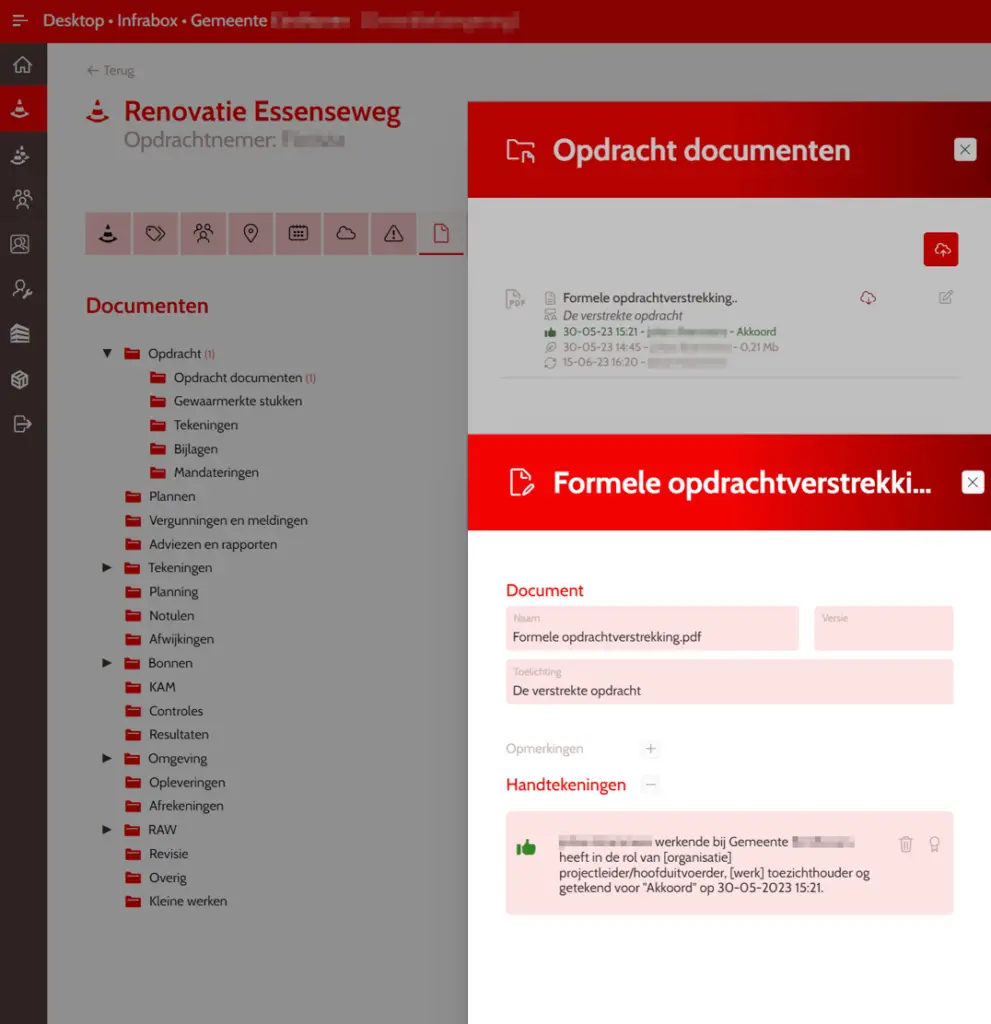Open the Overig folder
The height and width of the screenshot is (1024, 991).
pos(155,878)
